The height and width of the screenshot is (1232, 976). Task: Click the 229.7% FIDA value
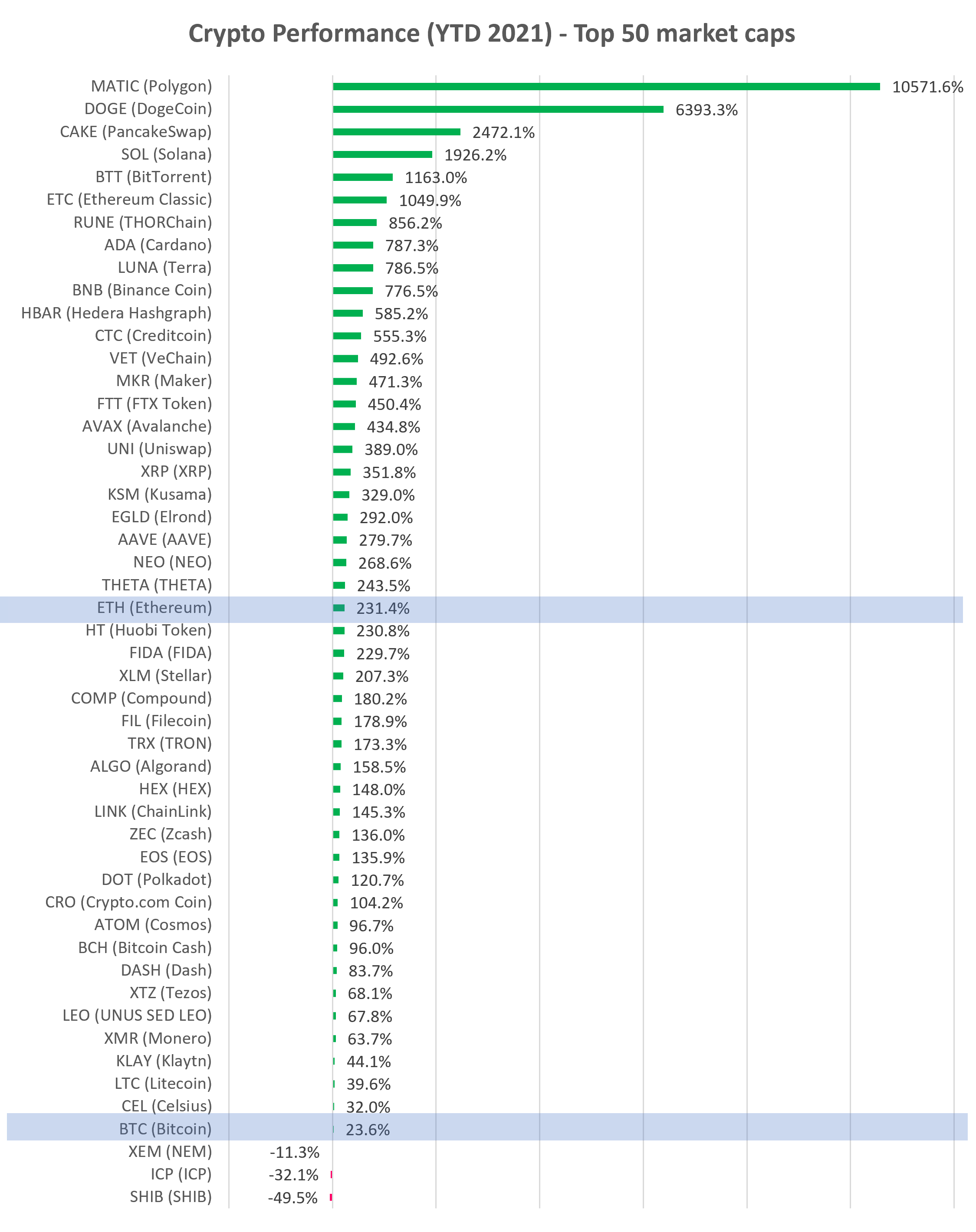(x=383, y=653)
